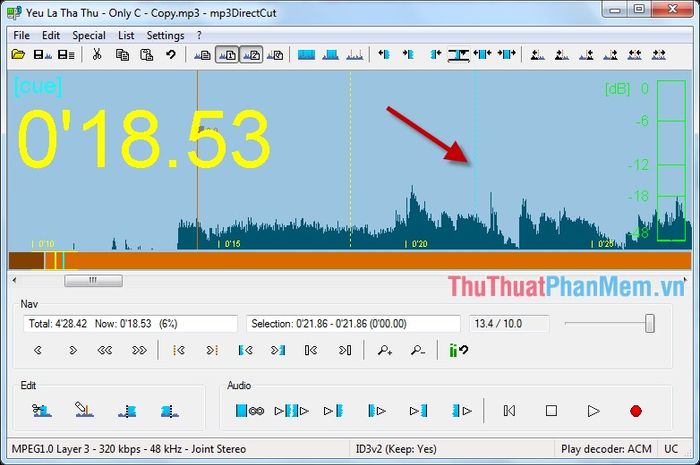Click the Open file folder icon
The image size is (700, 465).
coord(18,55)
